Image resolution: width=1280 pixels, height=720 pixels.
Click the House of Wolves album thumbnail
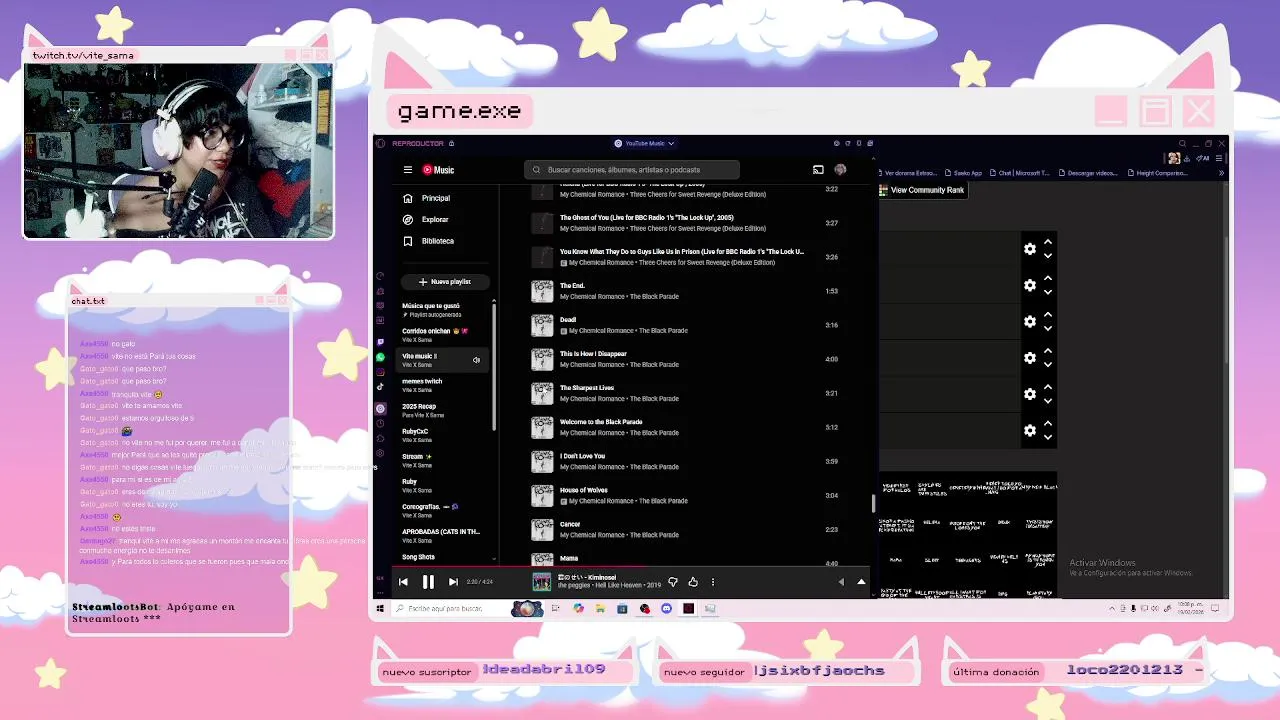pos(542,495)
